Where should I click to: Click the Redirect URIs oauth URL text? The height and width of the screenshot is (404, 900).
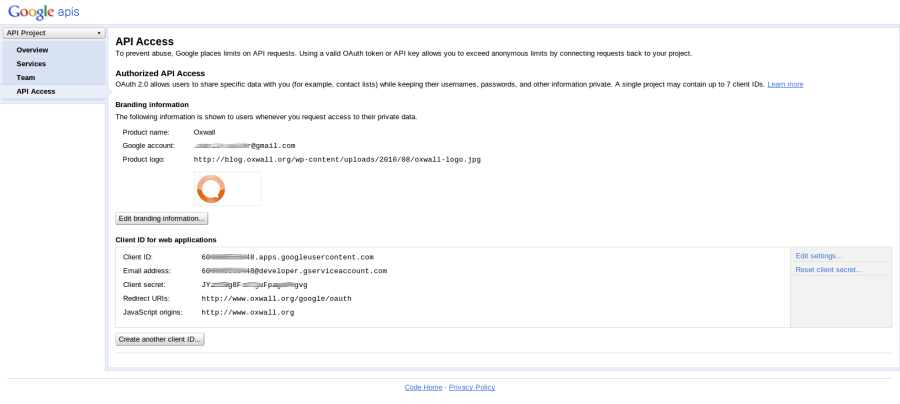click(x=276, y=298)
